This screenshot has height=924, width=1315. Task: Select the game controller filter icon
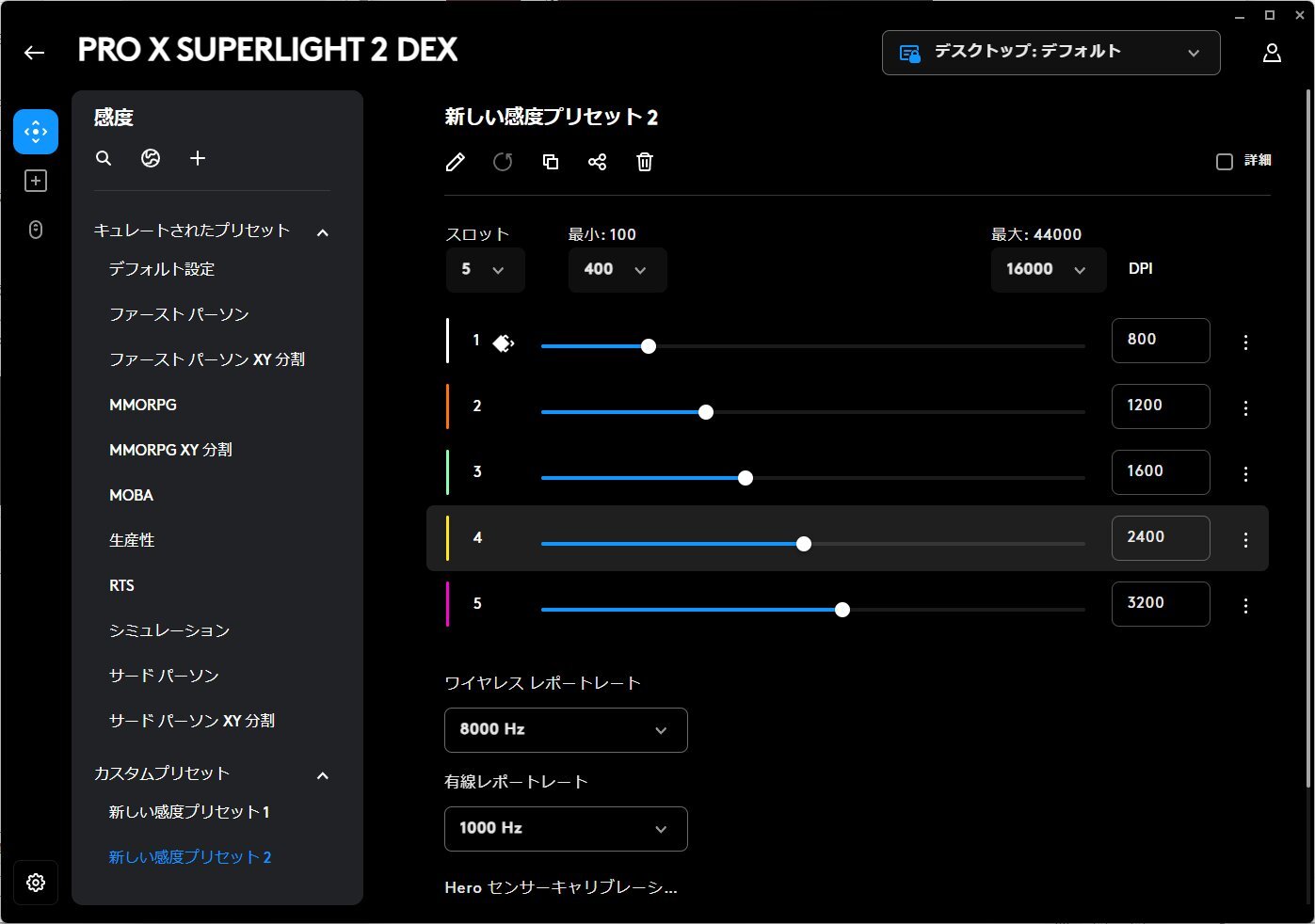[150, 158]
